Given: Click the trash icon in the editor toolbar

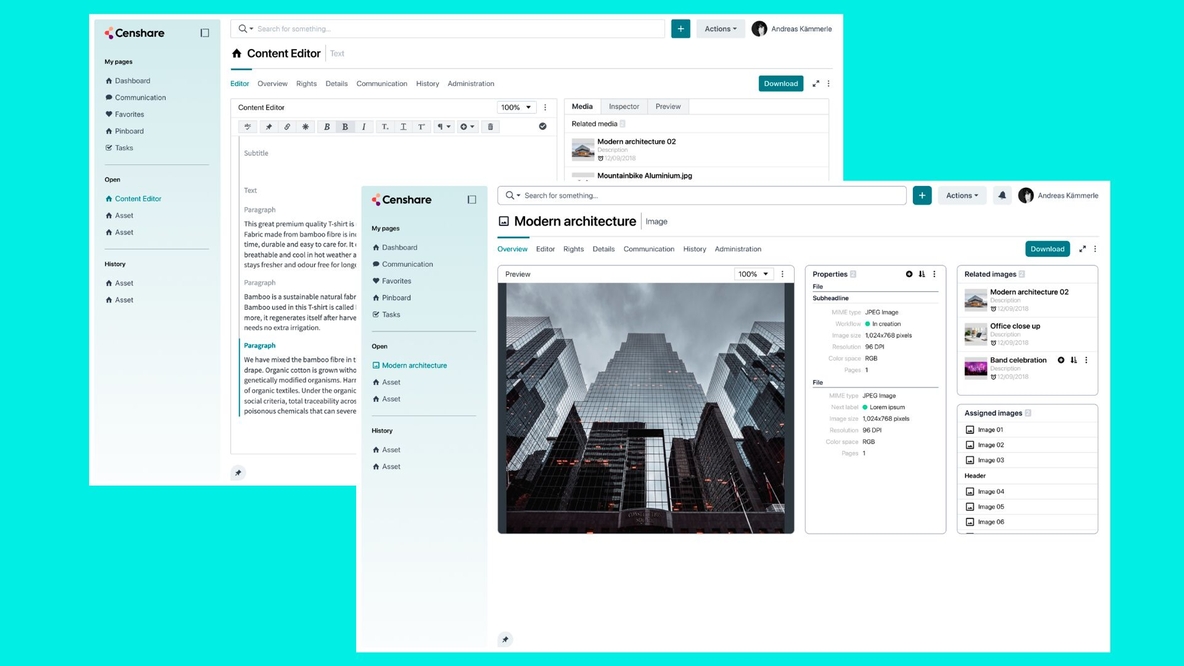Looking at the screenshot, I should [x=490, y=127].
